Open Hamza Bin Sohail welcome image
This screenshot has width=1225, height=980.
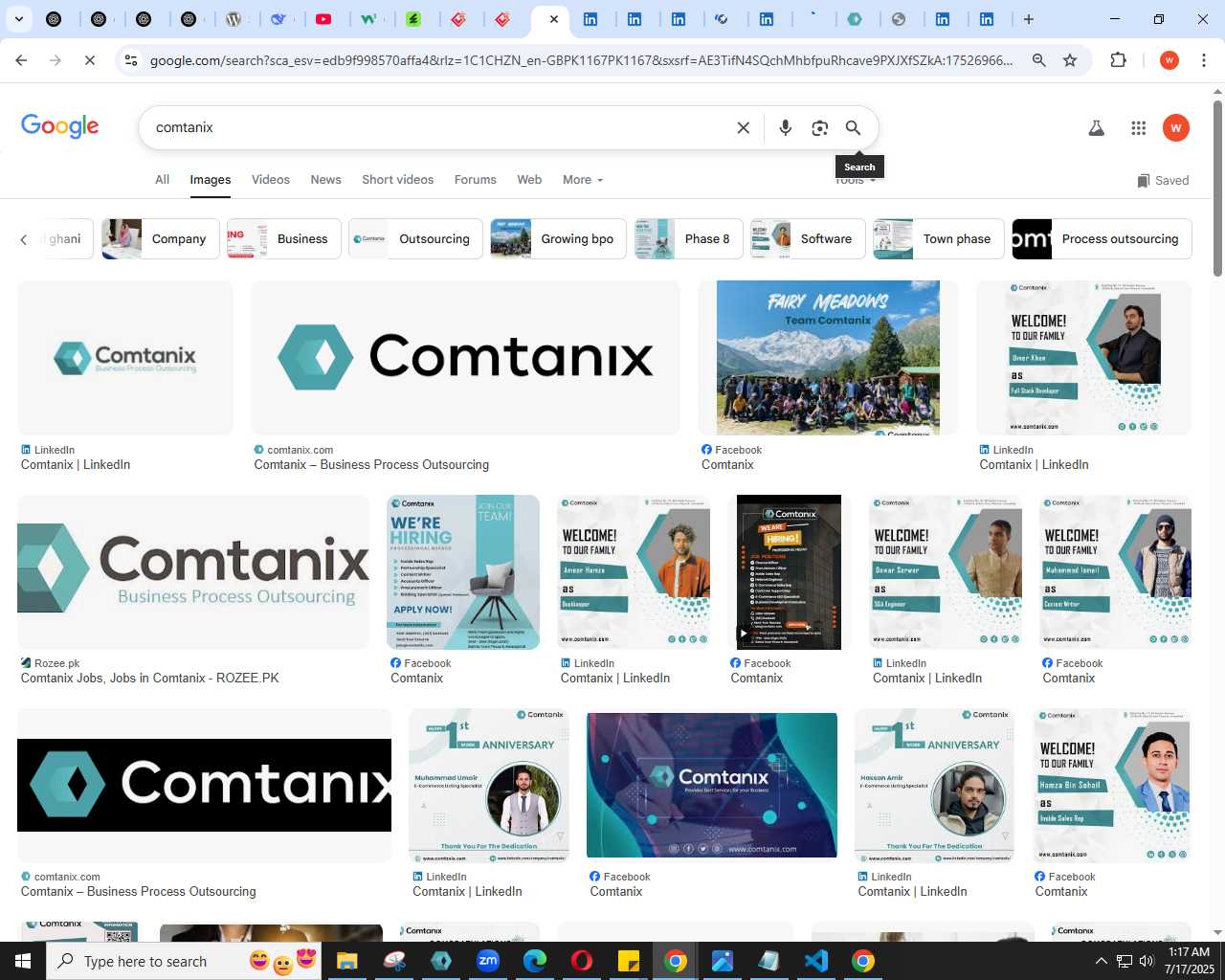pyautogui.click(x=1111, y=786)
